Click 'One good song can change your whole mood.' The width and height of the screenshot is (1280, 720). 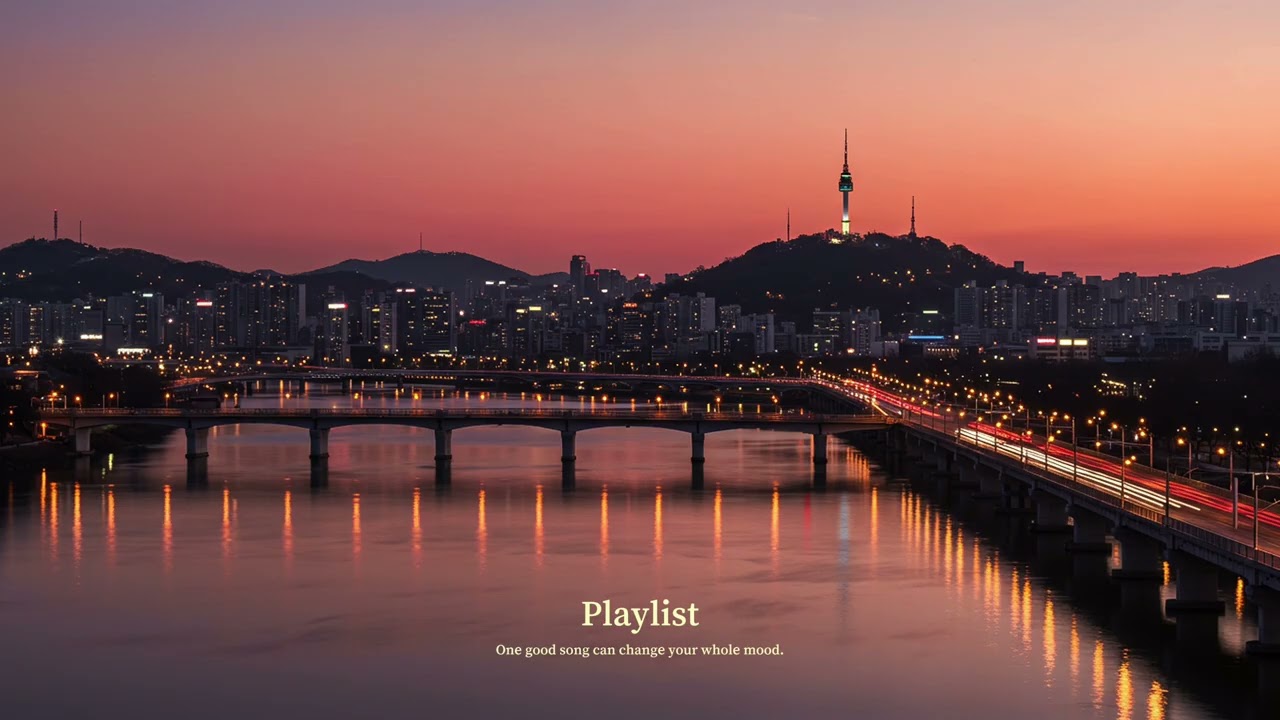coord(640,650)
